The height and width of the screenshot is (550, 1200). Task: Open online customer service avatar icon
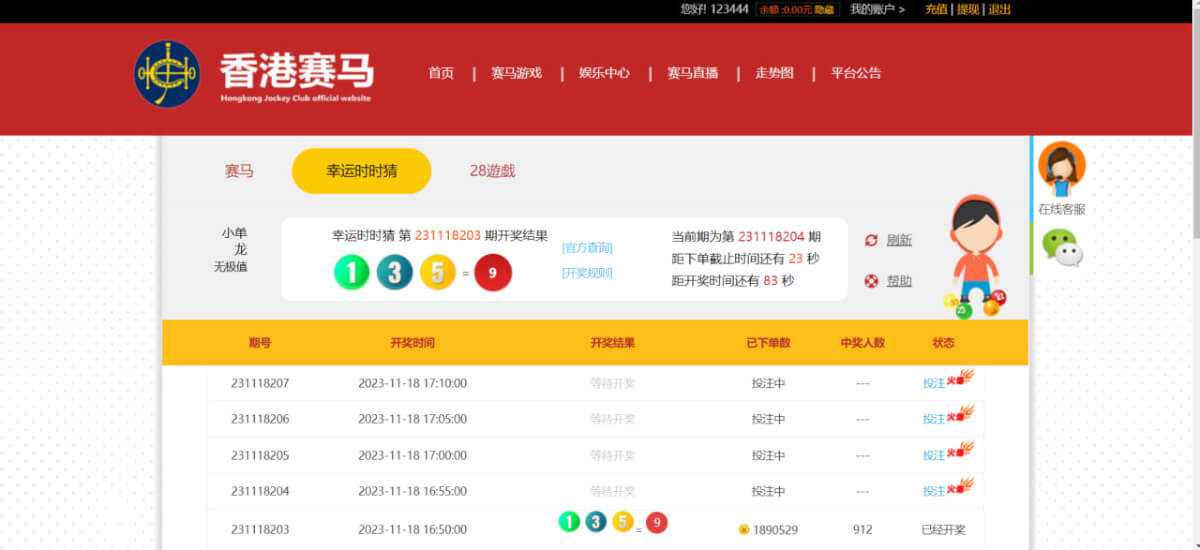click(x=1061, y=169)
